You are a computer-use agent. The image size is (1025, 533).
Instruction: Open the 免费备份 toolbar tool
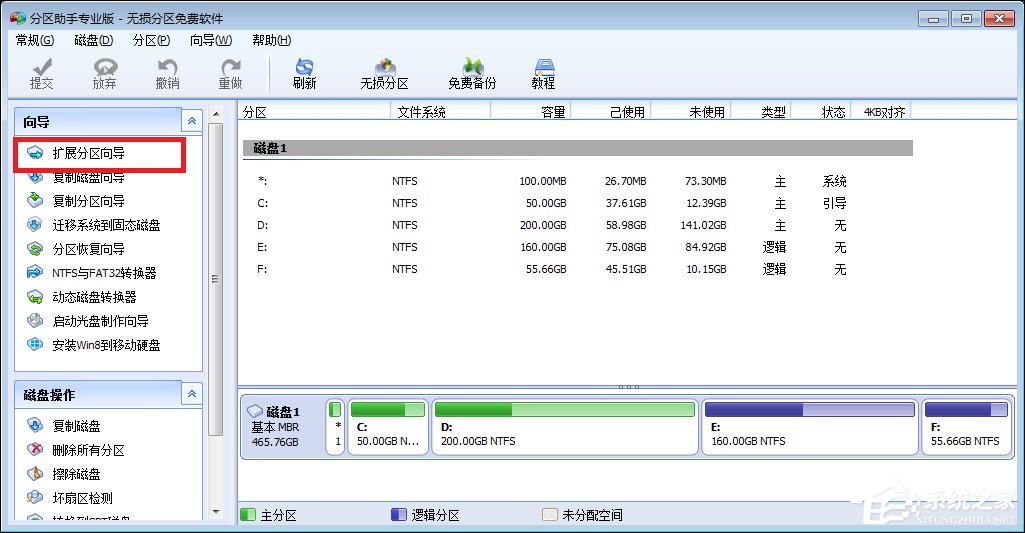[472, 73]
